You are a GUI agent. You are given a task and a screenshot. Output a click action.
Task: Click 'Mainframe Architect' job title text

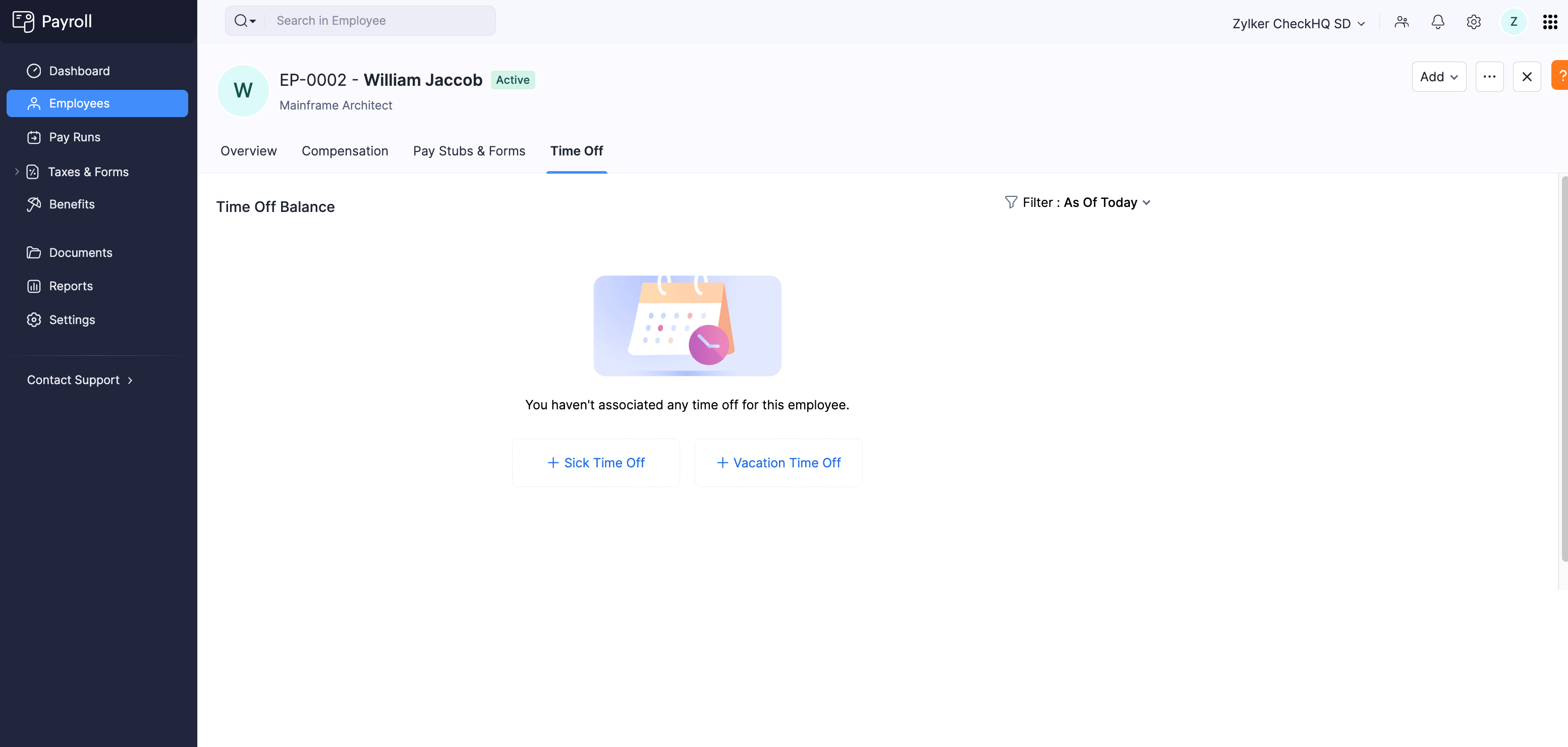pos(336,105)
